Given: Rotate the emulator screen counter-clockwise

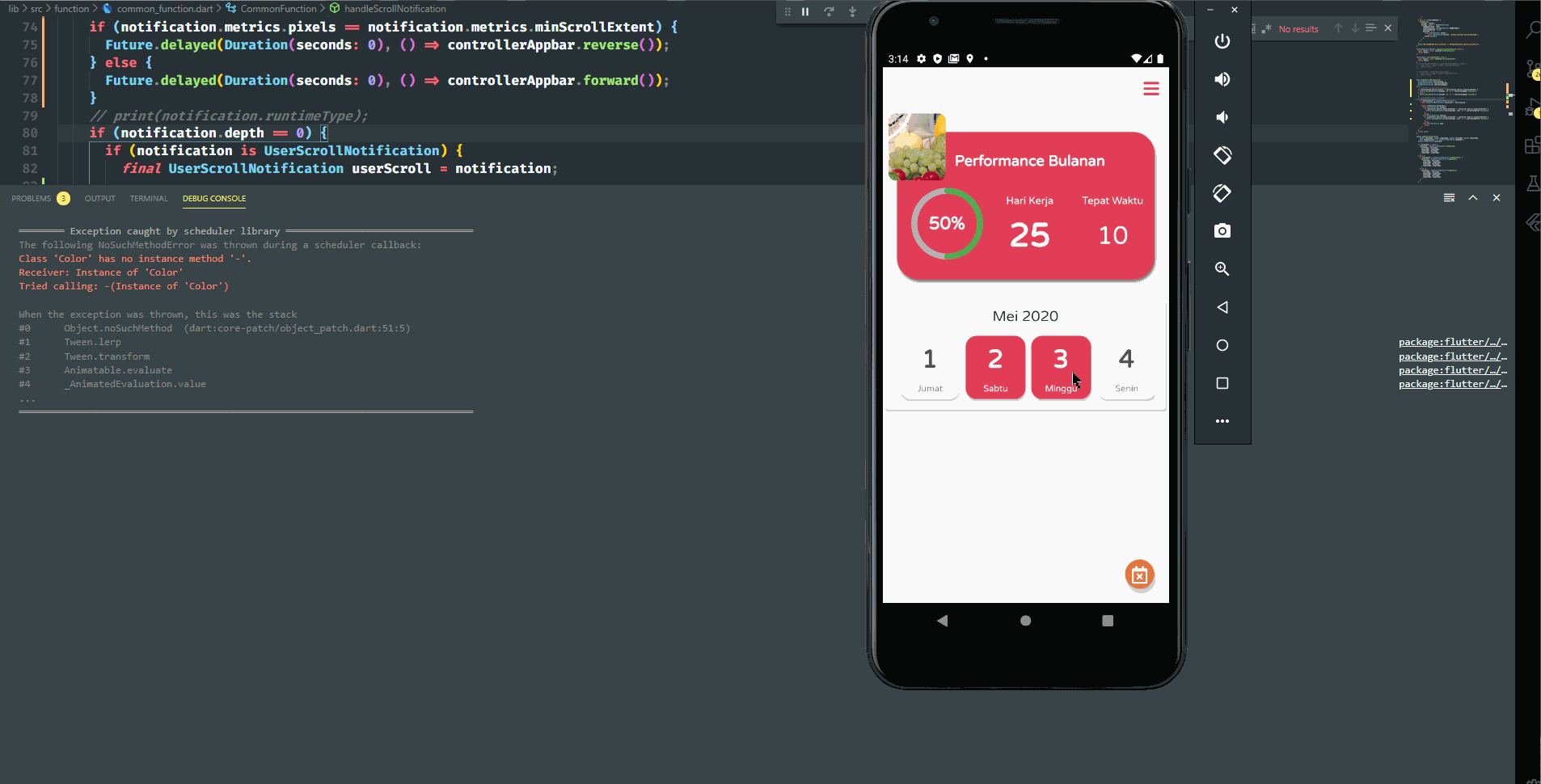Looking at the screenshot, I should [x=1222, y=155].
